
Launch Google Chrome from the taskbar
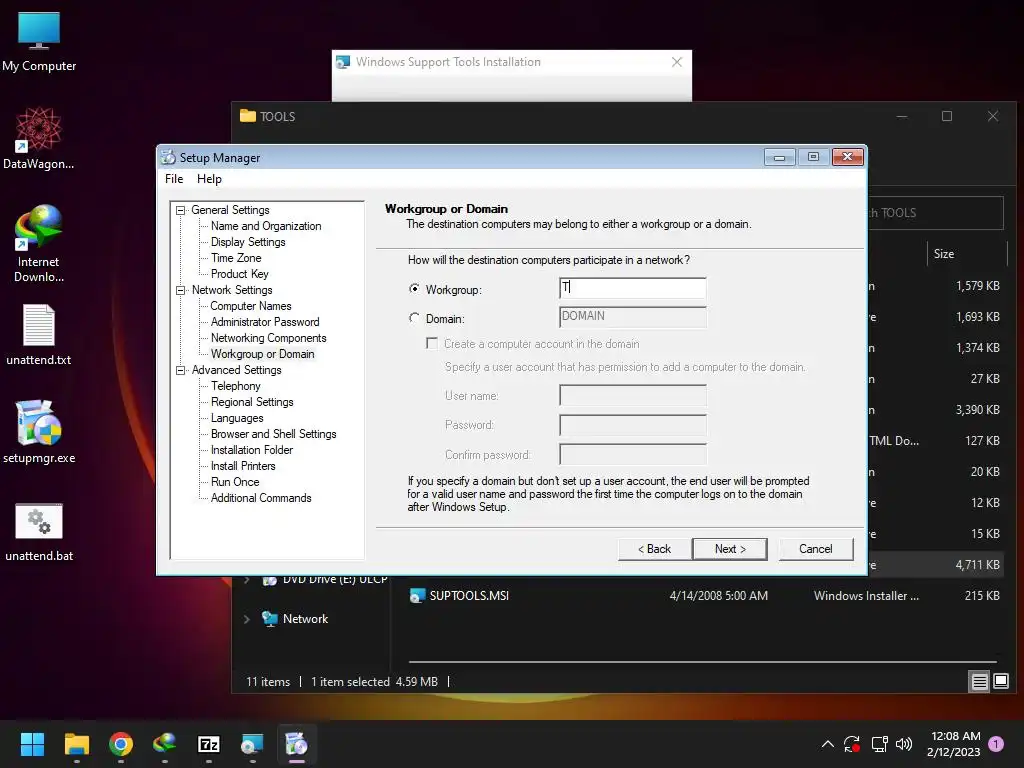pos(121,744)
